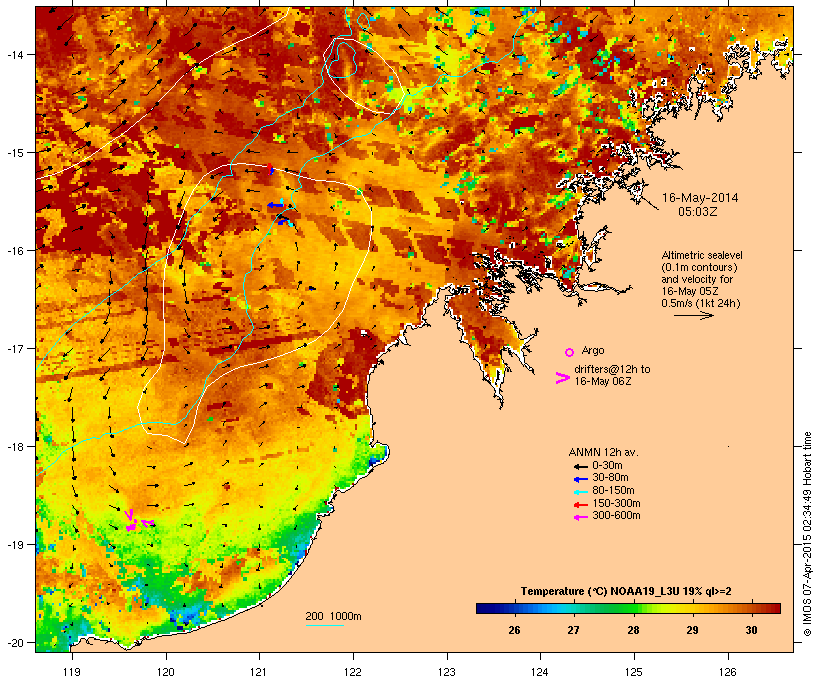Click the '(0.1m contours)' text
Screen dimensions: 820x680
click(699, 267)
